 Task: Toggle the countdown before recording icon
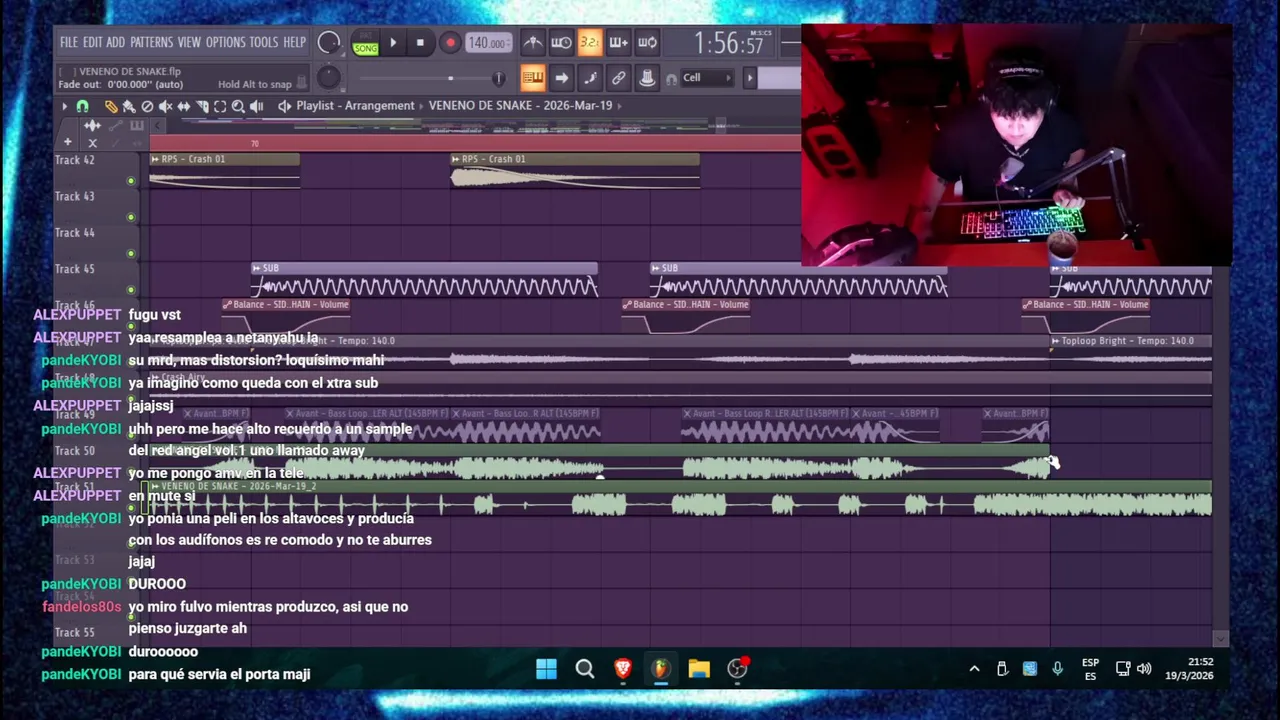point(590,43)
